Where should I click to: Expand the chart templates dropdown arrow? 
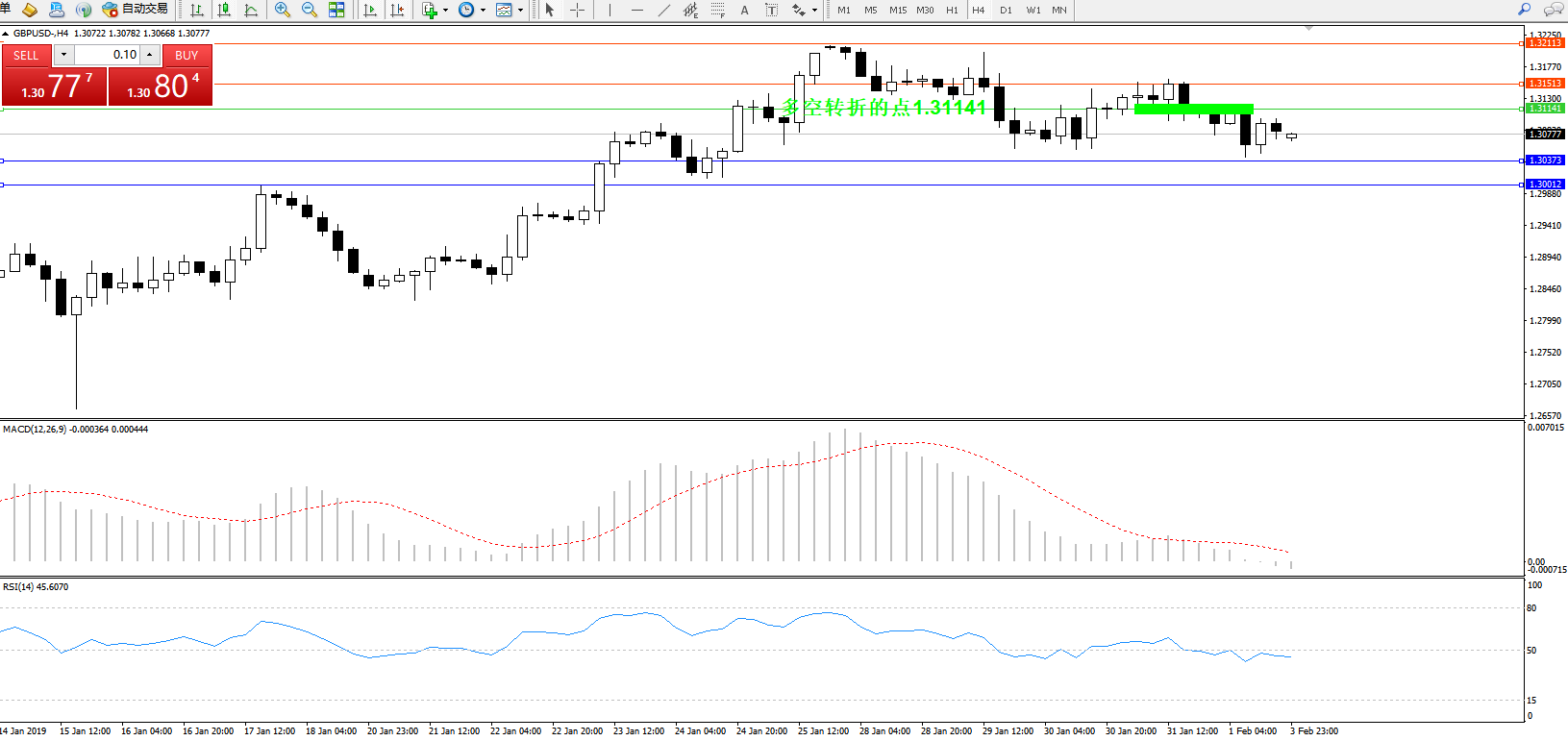click(520, 11)
